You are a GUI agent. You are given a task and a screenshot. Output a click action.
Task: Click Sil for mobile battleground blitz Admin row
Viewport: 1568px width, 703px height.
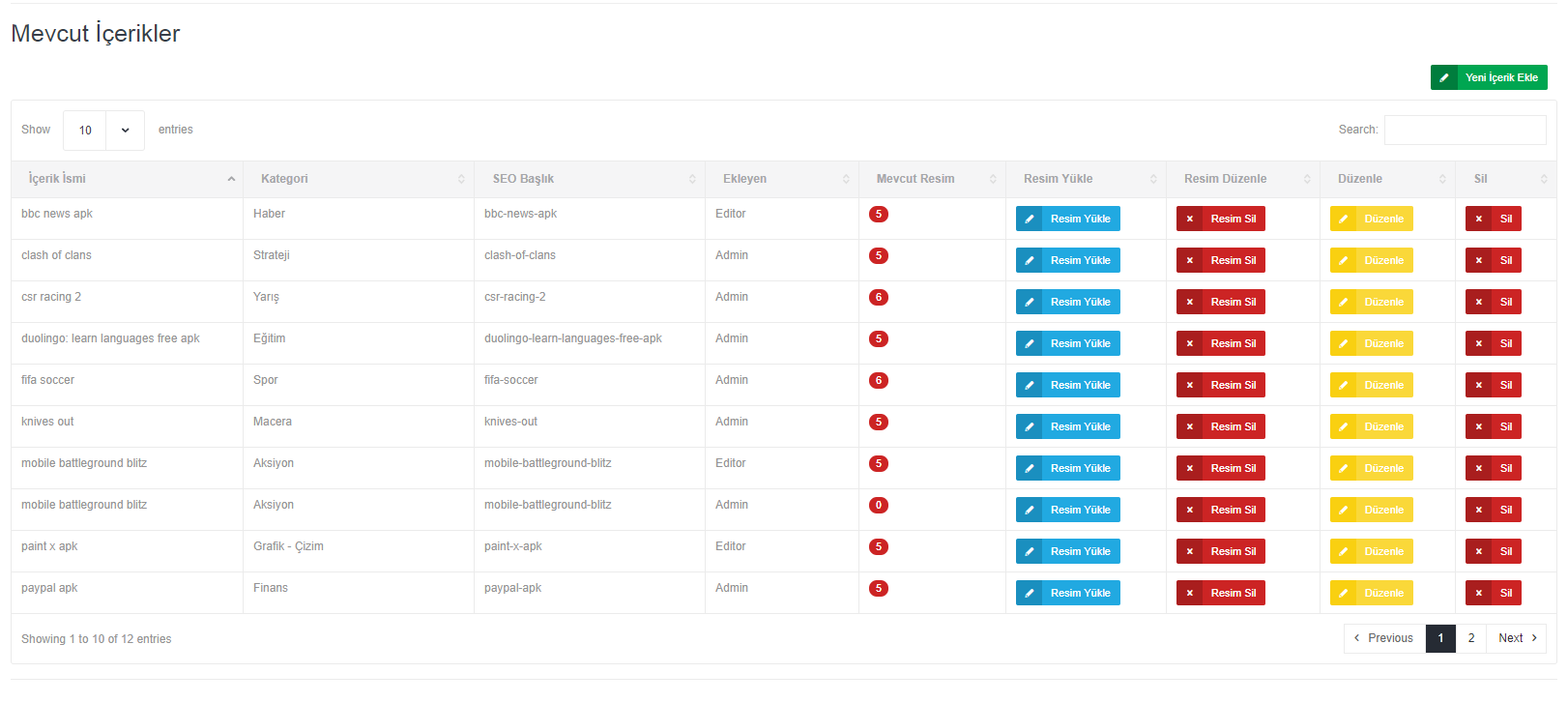(x=1494, y=510)
